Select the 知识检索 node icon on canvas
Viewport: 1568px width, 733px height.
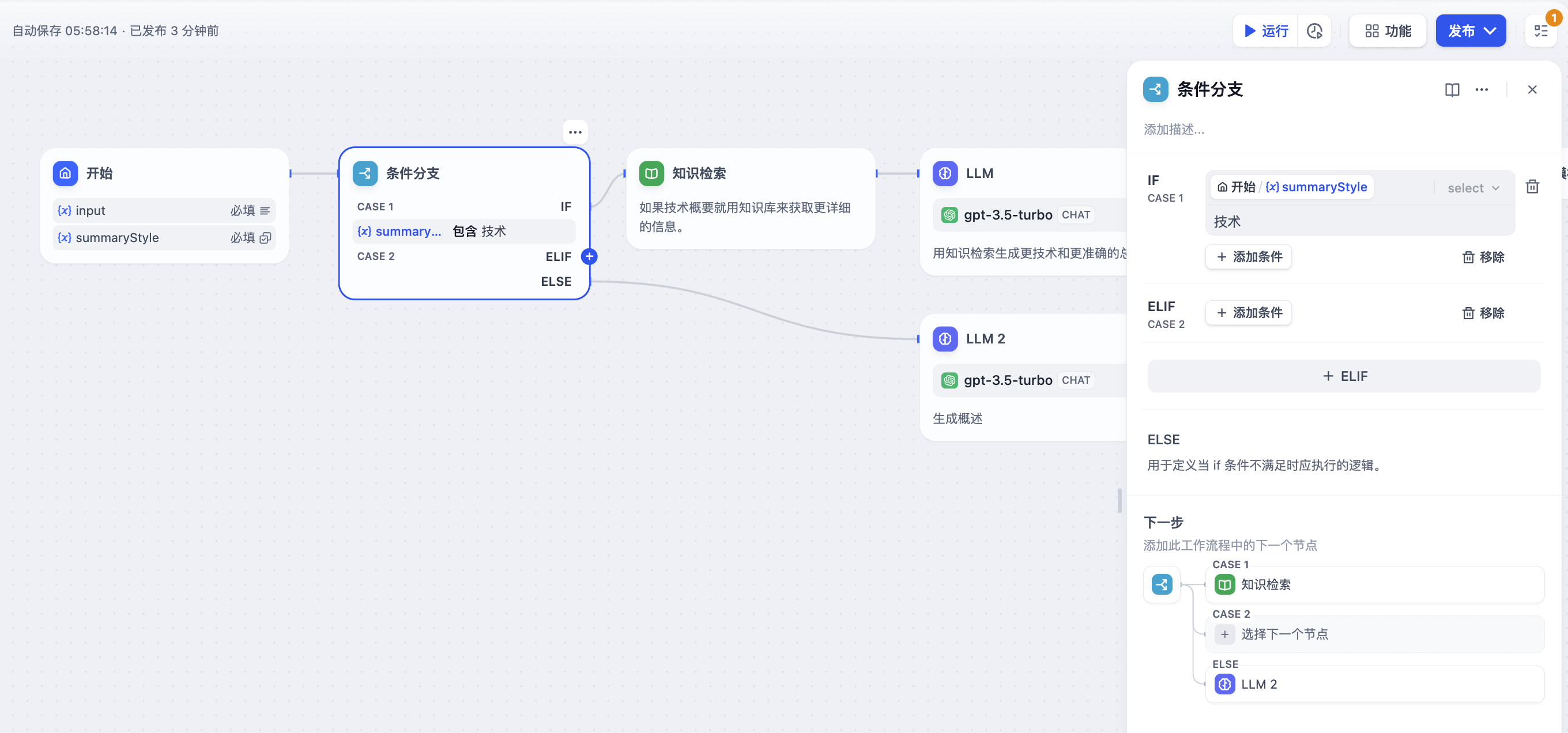click(x=651, y=173)
